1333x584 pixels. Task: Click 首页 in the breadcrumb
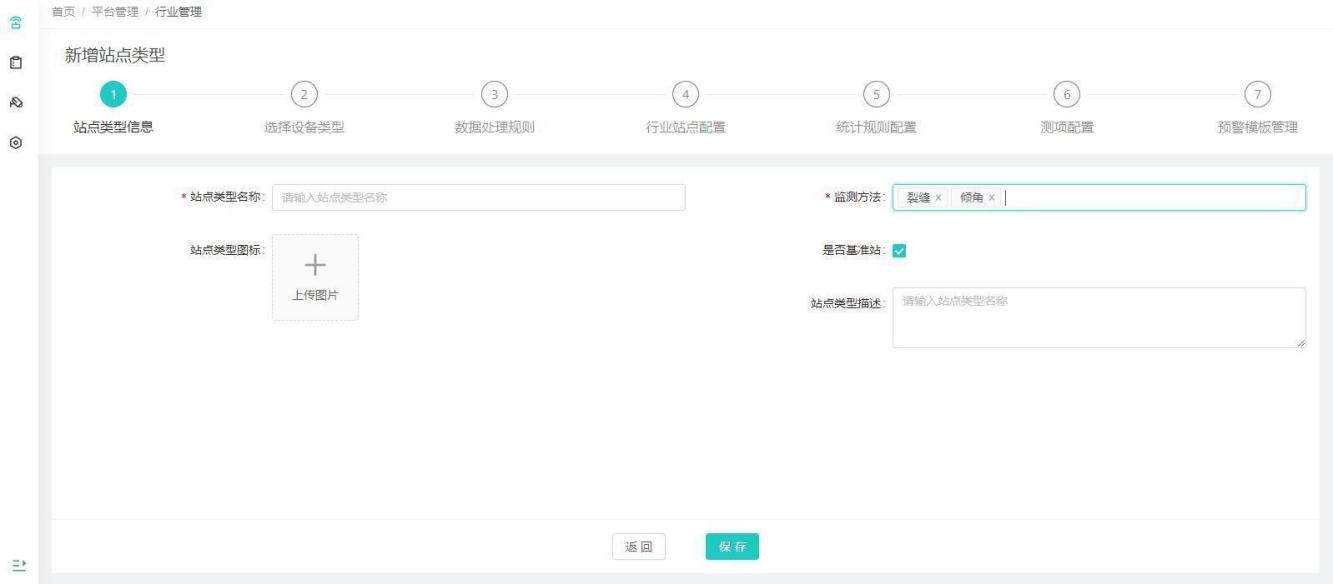click(63, 11)
